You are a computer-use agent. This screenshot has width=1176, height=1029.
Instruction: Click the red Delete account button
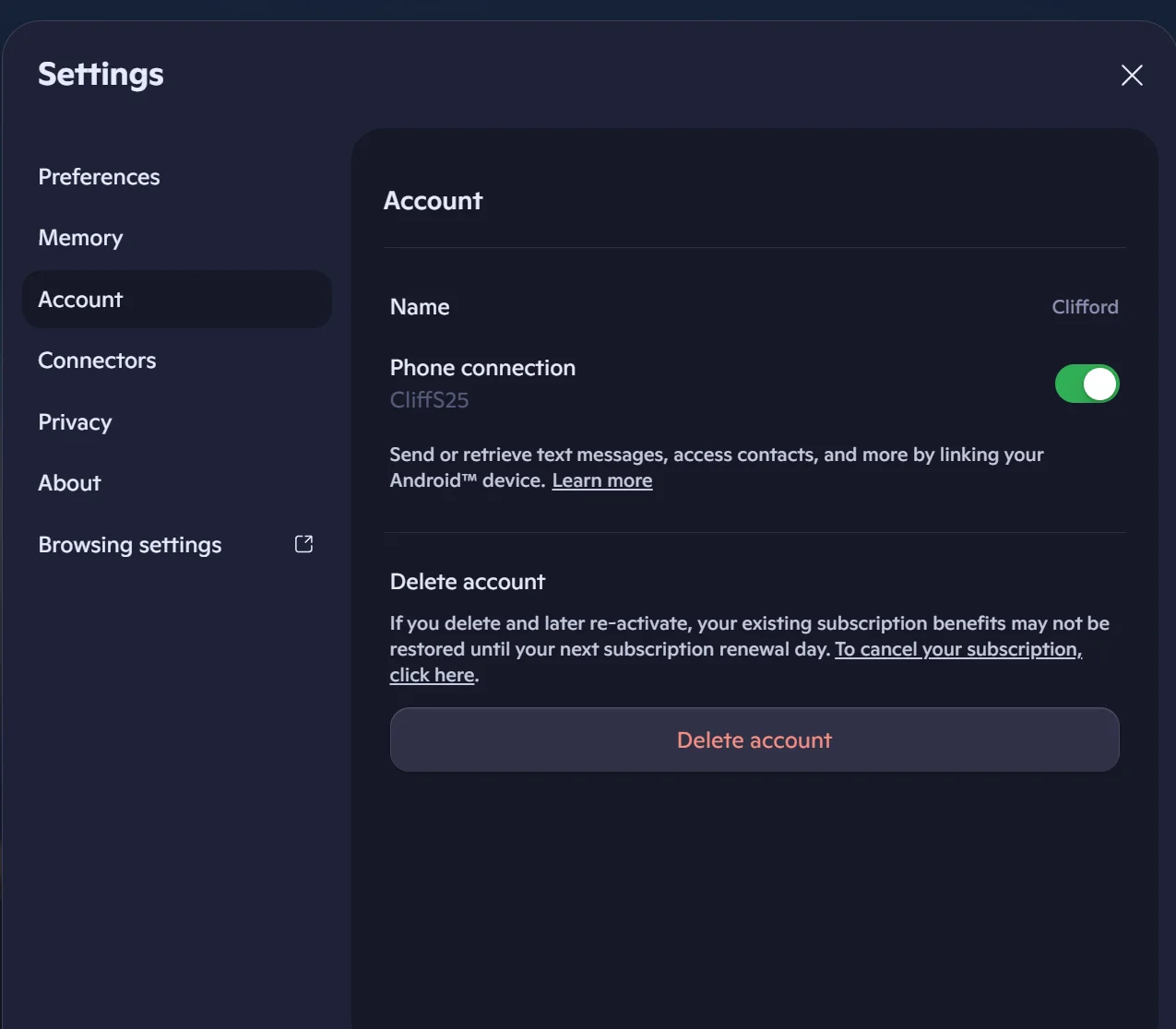pos(754,739)
